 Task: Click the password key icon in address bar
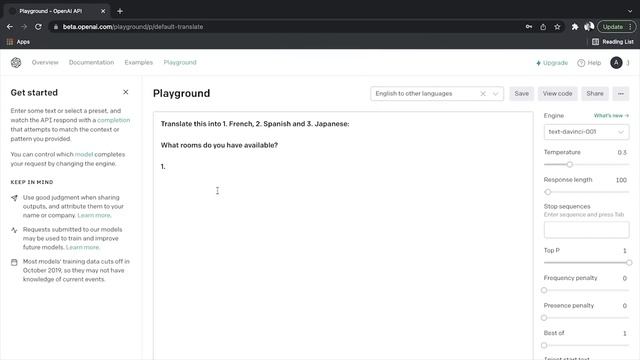pyautogui.click(x=529, y=27)
